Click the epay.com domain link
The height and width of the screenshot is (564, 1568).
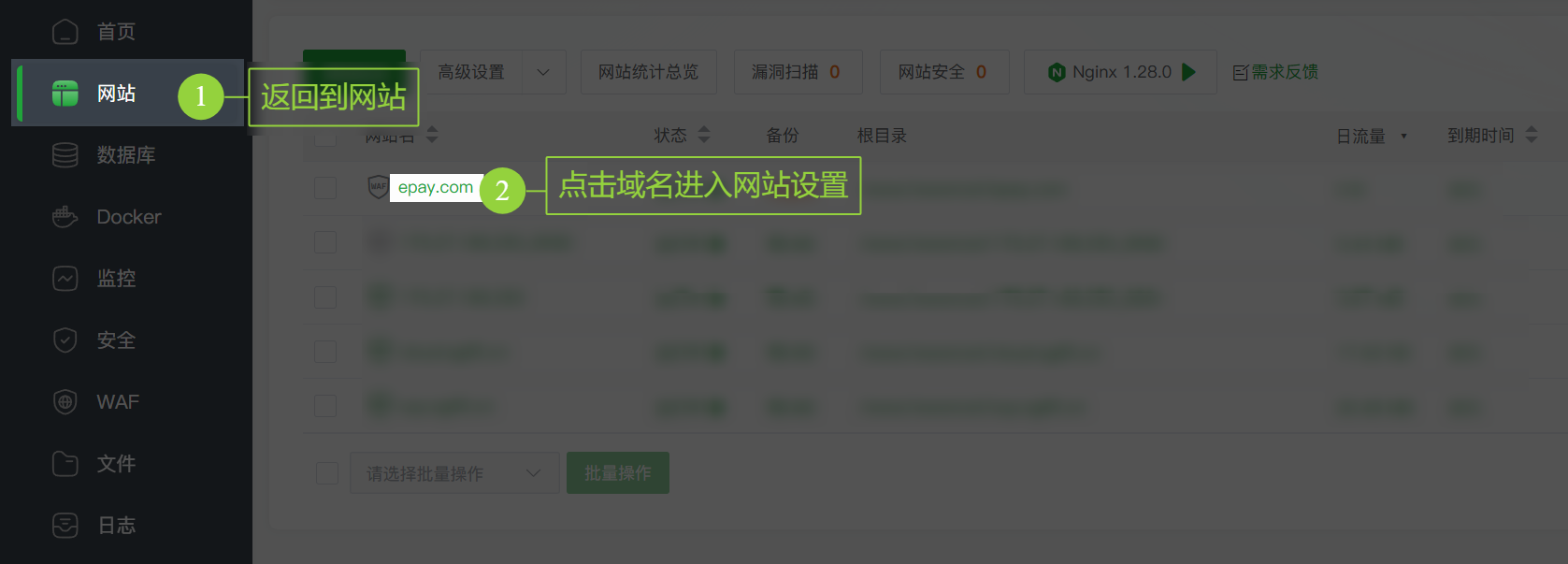(436, 187)
